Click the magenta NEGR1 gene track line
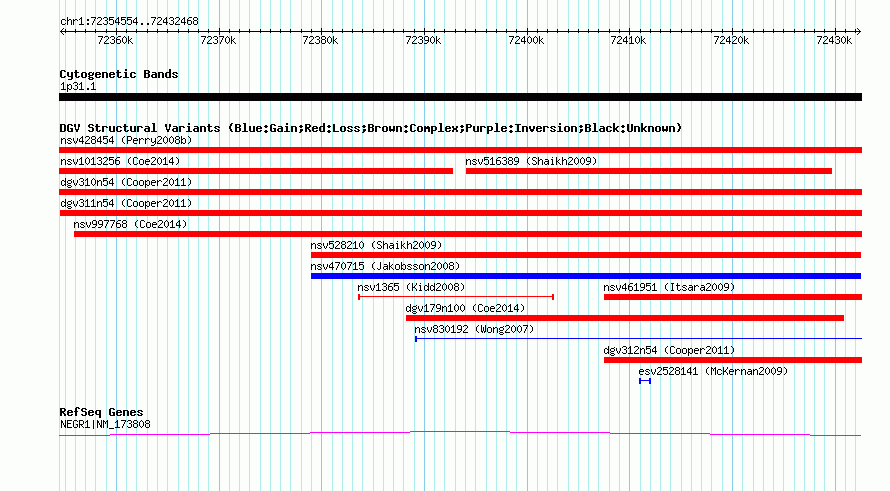 click(460, 434)
